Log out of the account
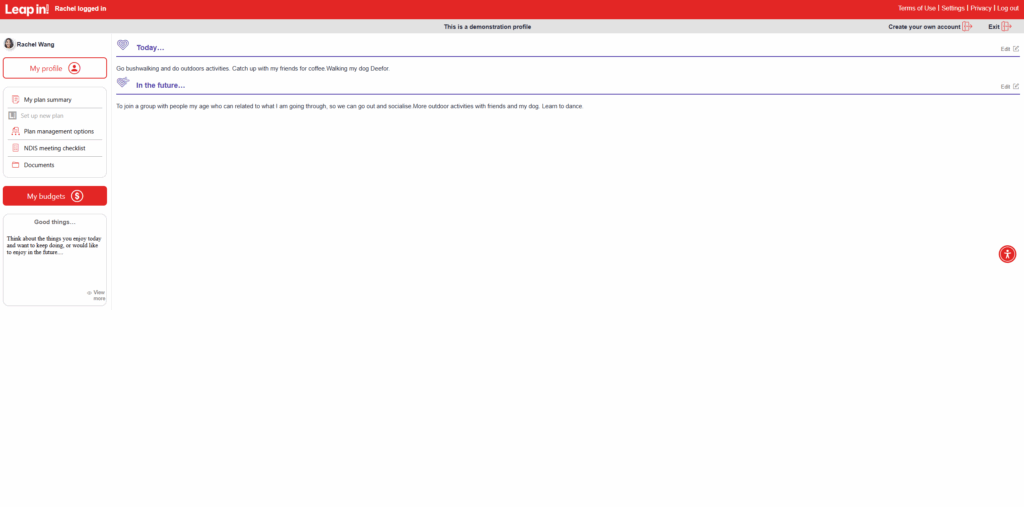The image size is (1024, 507). pos(1007,8)
